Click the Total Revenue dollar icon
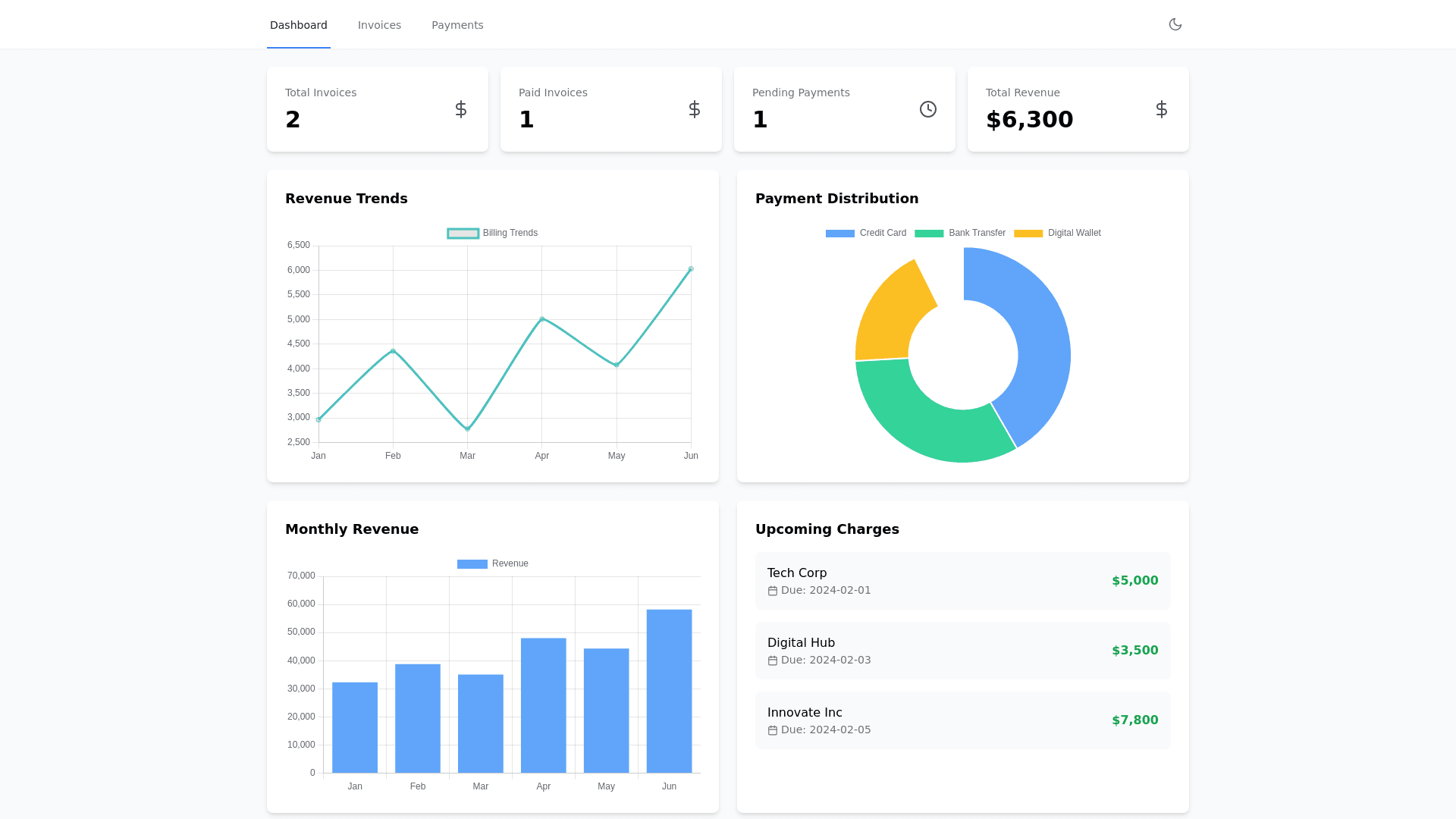The width and height of the screenshot is (1456, 819). coord(1162,109)
